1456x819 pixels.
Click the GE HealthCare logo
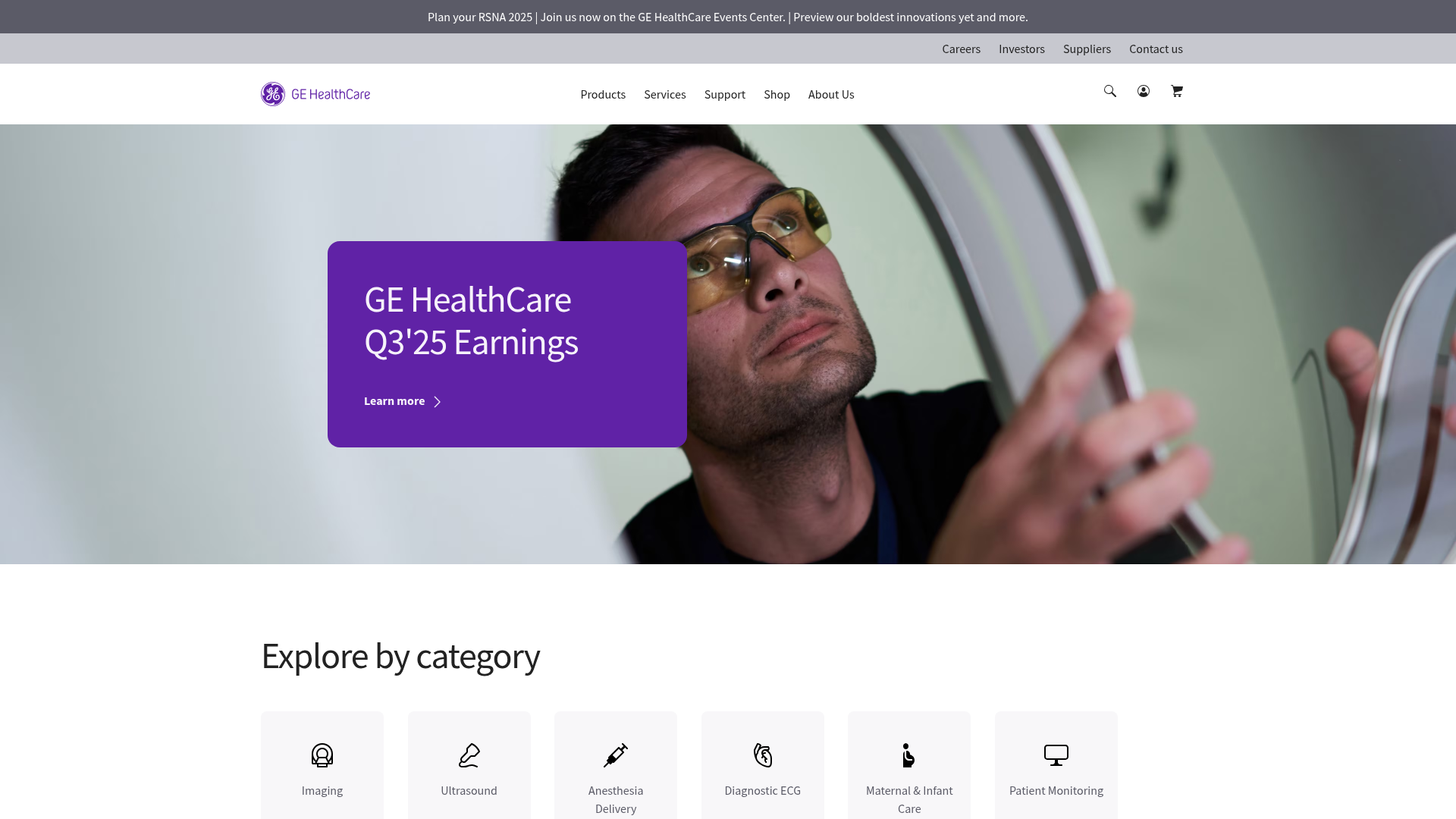[x=315, y=93]
